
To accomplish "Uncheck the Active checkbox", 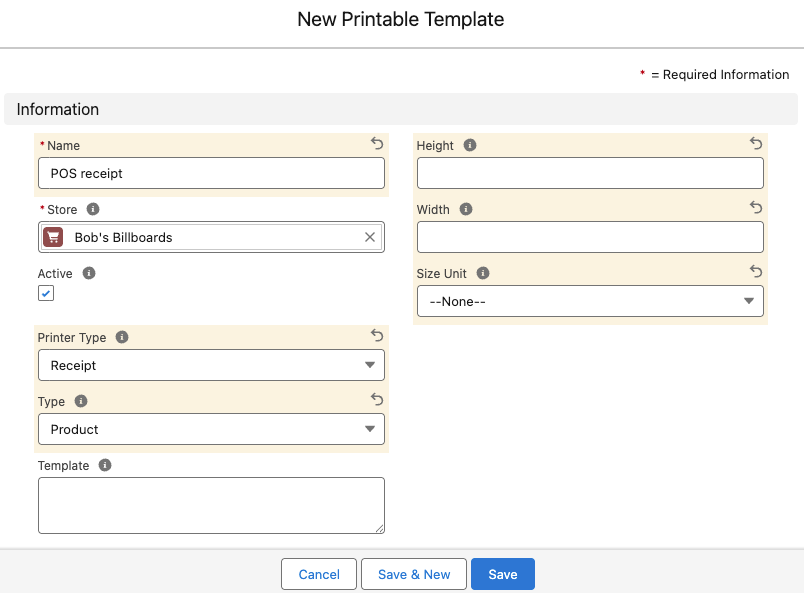I will (46, 293).
